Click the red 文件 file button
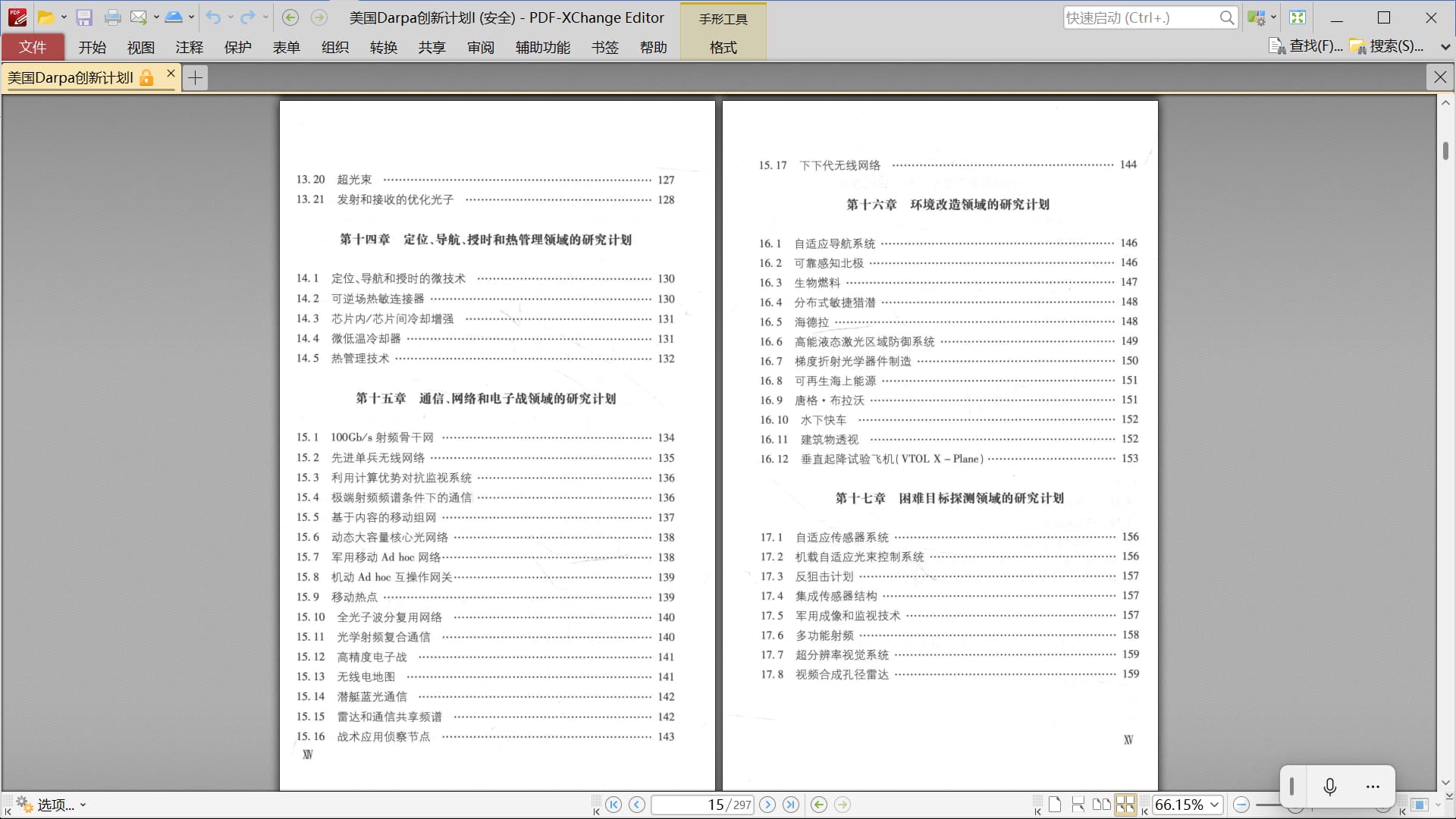Viewport: 1456px width, 819px height. click(33, 47)
